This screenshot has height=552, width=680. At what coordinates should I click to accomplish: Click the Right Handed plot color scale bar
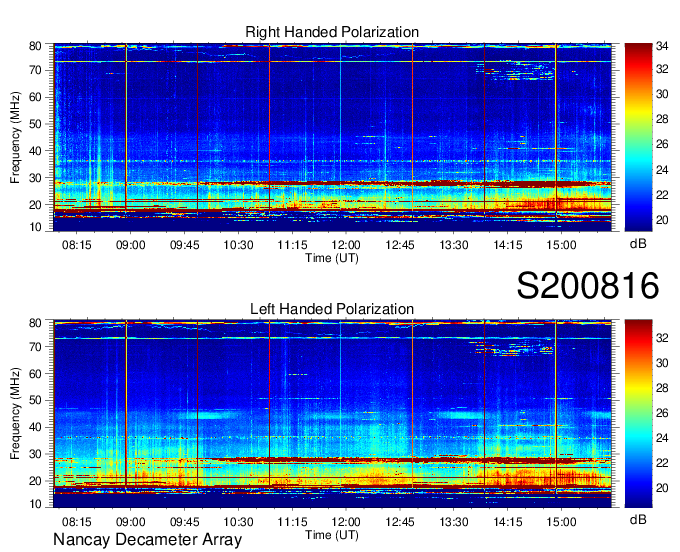tap(638, 137)
